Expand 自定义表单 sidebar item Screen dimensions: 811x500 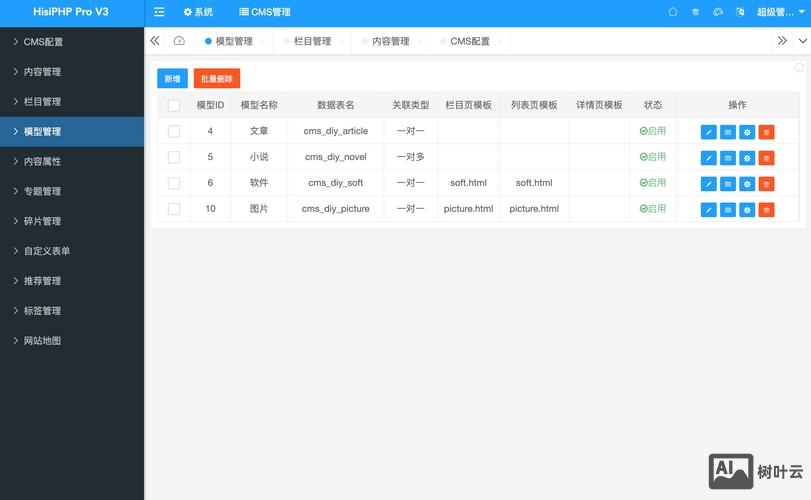pos(72,251)
